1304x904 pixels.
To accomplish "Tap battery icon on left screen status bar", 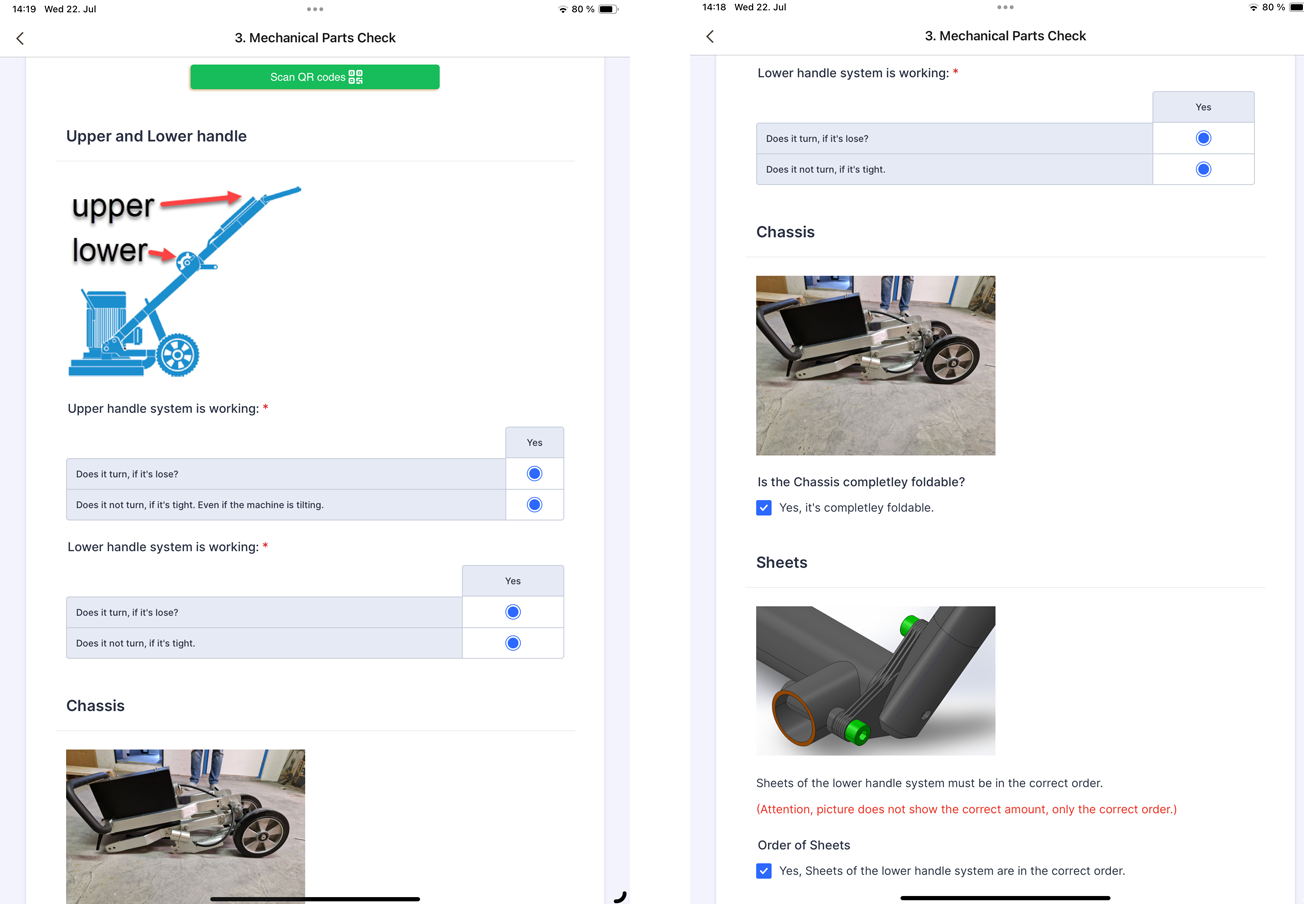I will coord(608,9).
